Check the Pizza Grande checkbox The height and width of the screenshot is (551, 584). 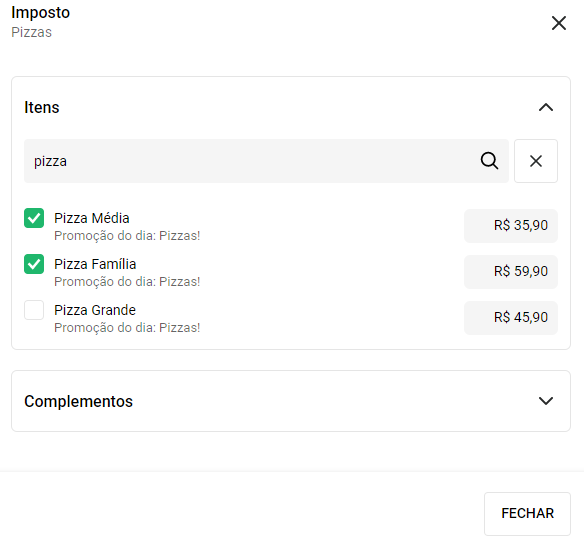coord(34,310)
